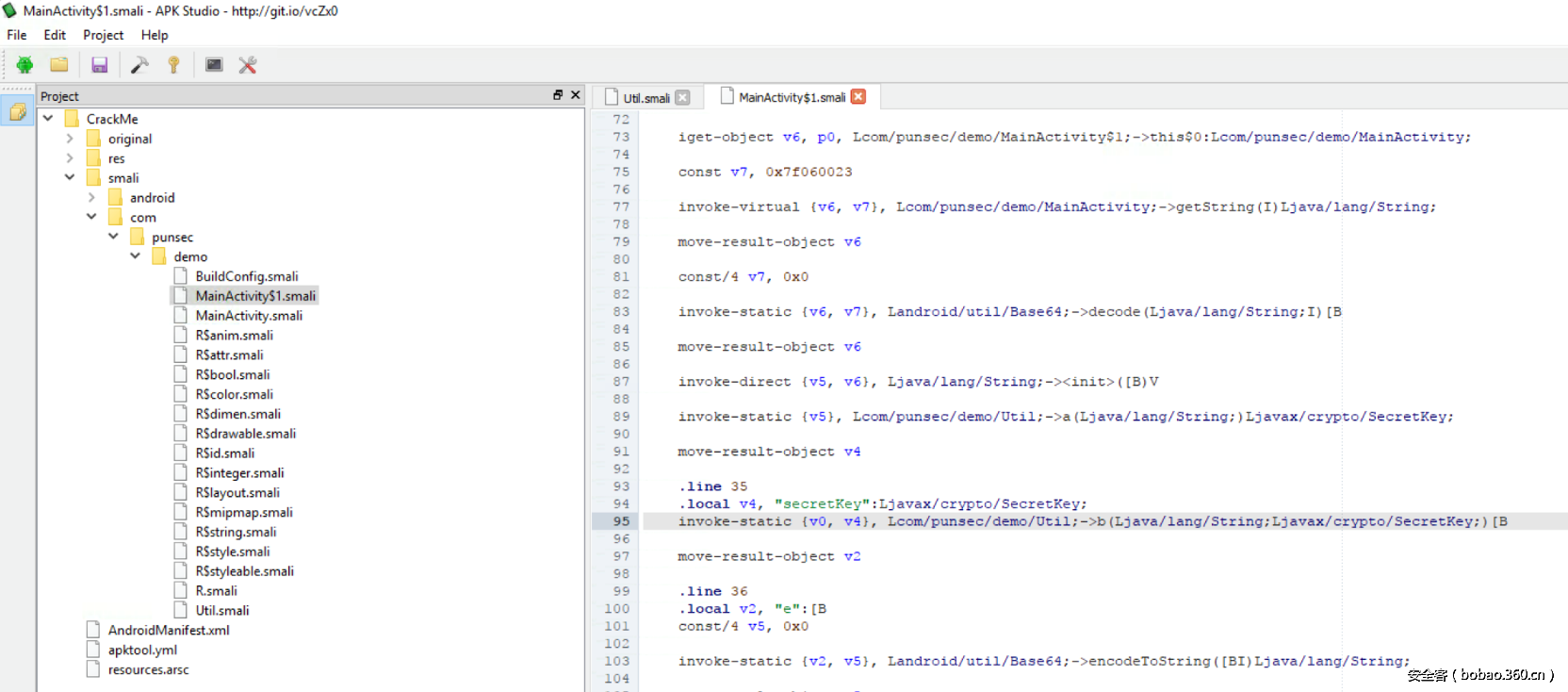The width and height of the screenshot is (1568, 692).
Task: Sign APK with the key icon
Action: pos(173,65)
